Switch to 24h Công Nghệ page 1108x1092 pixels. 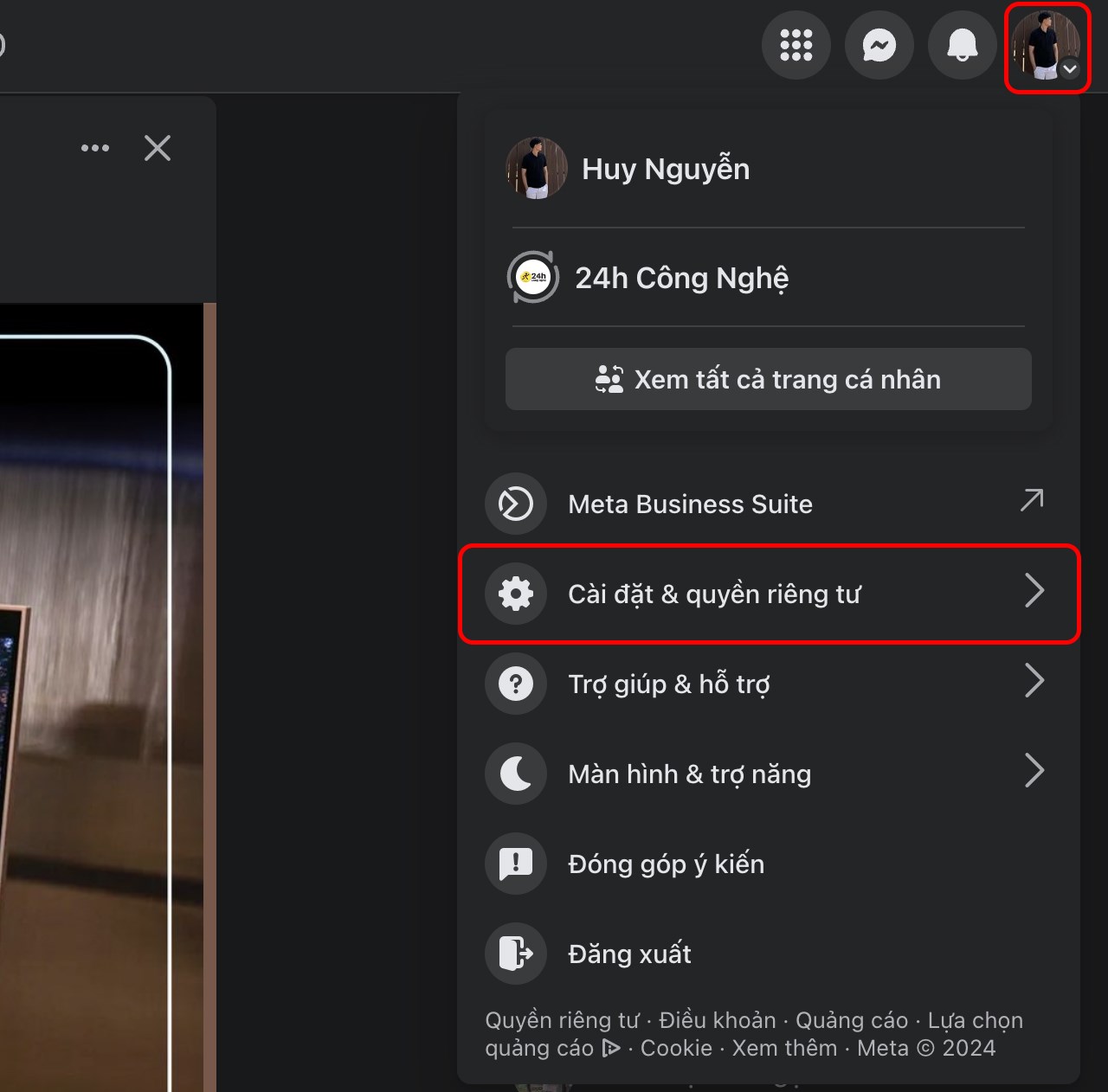coord(768,278)
